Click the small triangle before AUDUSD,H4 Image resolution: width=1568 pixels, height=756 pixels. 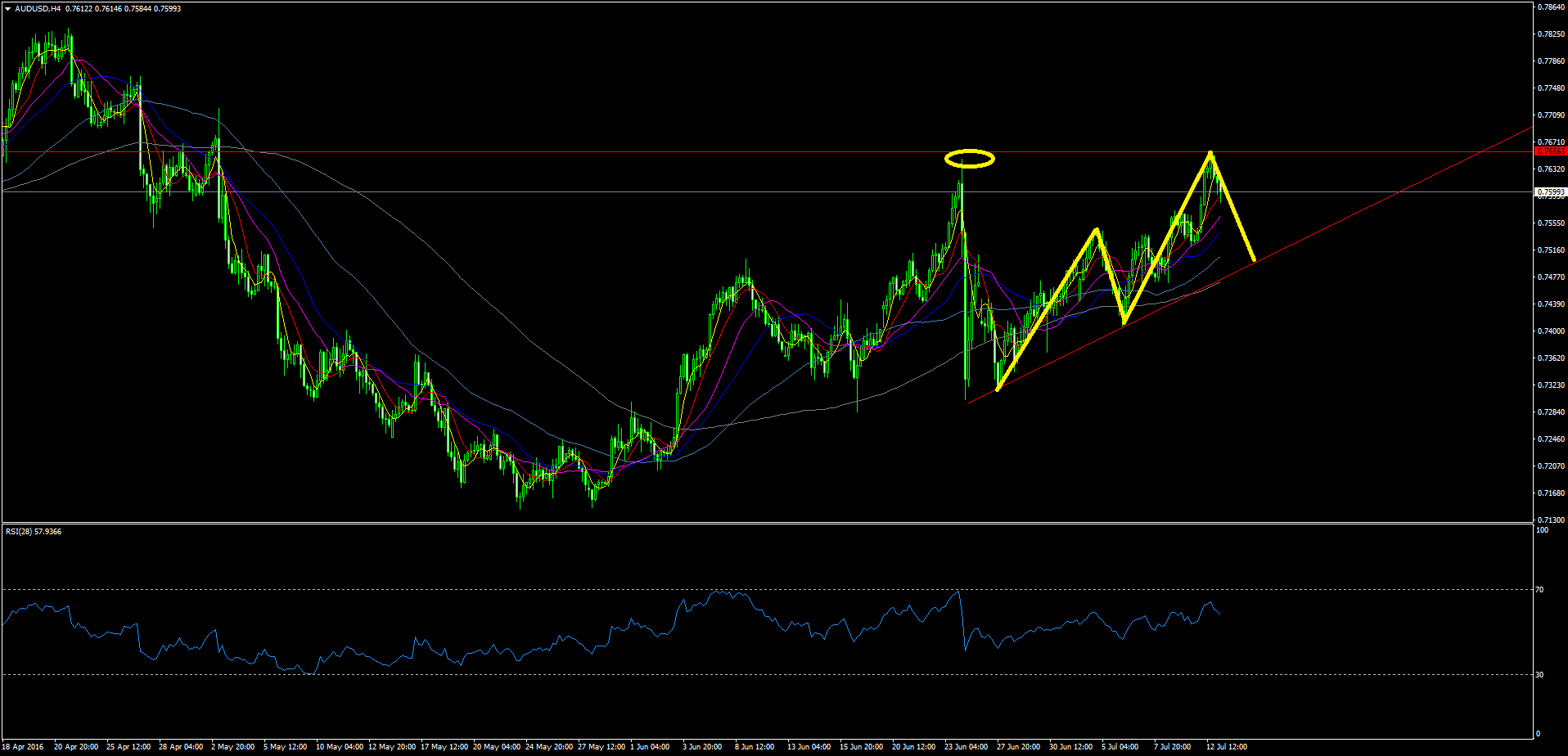pos(8,9)
